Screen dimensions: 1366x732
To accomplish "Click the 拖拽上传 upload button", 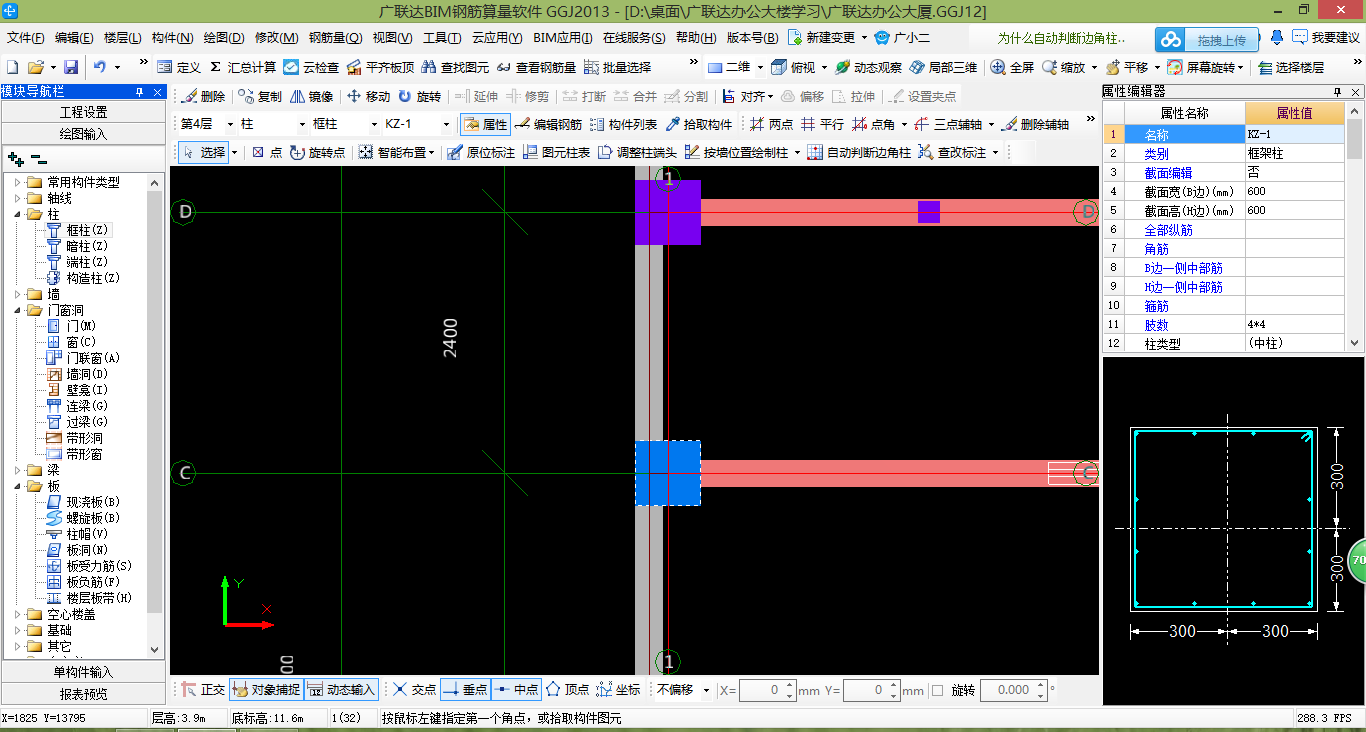I will pyautogui.click(x=1207, y=39).
